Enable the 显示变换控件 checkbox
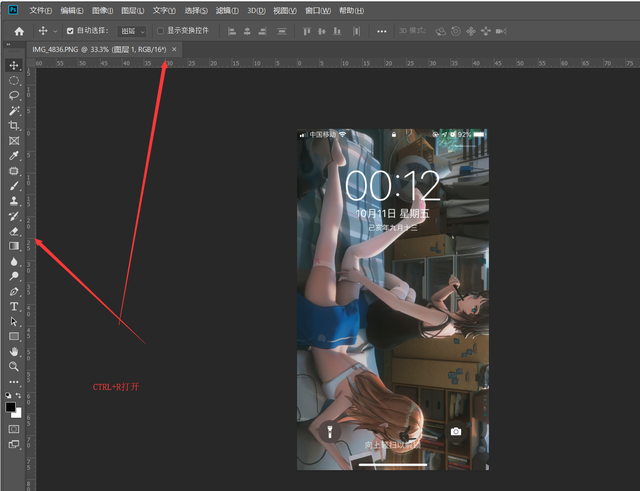The height and width of the screenshot is (491, 640). 160,31
